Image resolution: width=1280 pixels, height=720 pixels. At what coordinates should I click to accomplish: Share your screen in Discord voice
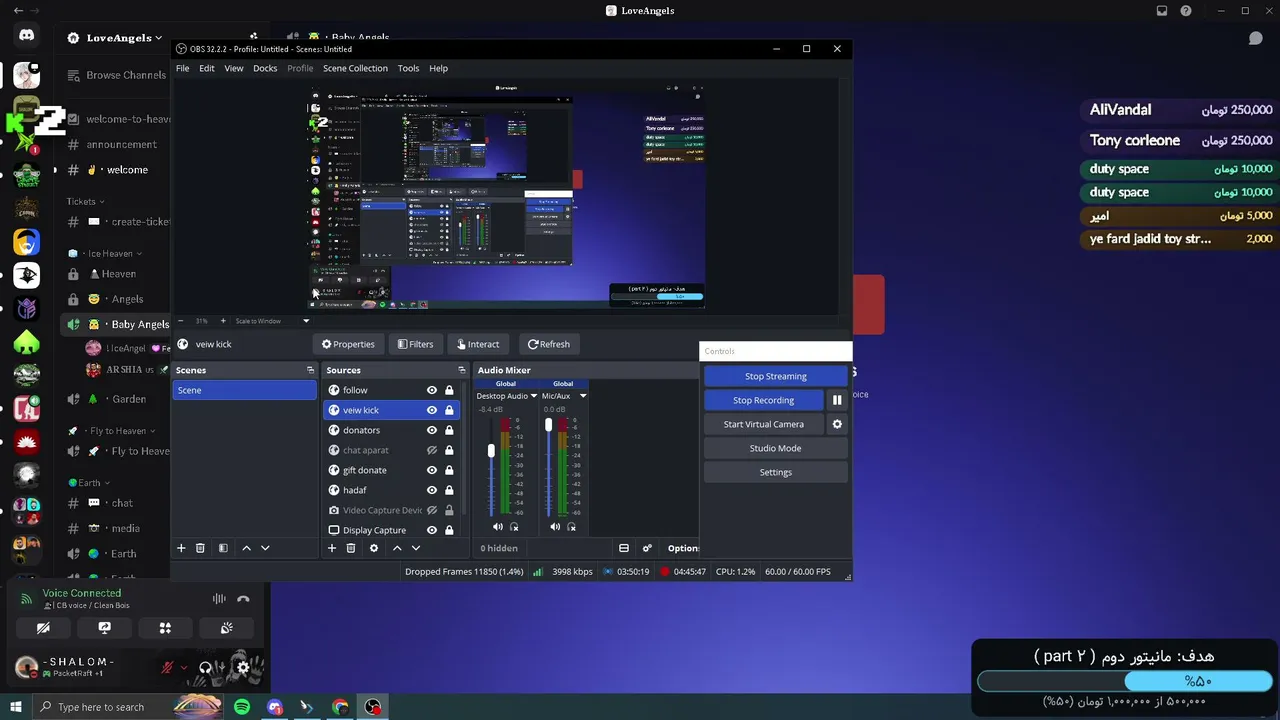104,628
